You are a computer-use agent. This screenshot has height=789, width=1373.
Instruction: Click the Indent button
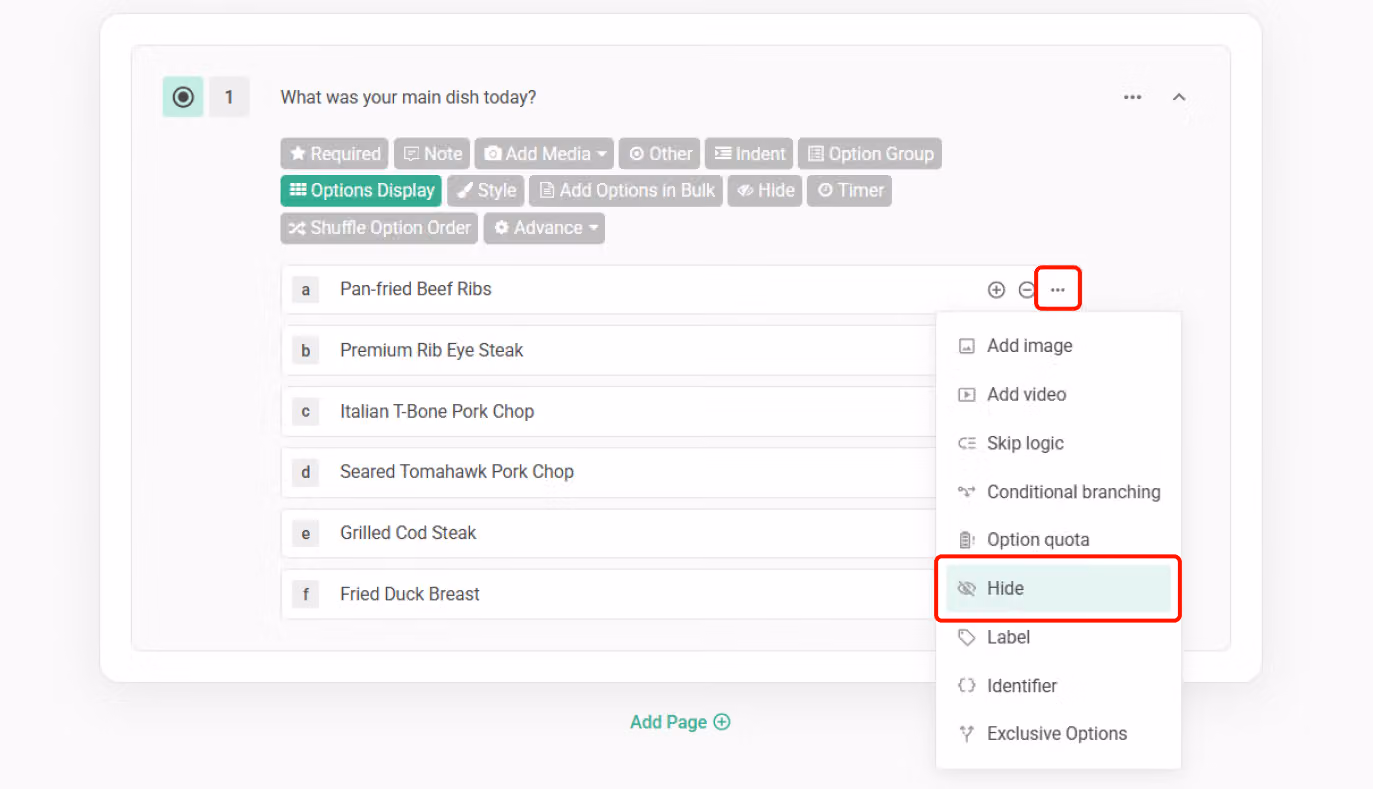(749, 154)
